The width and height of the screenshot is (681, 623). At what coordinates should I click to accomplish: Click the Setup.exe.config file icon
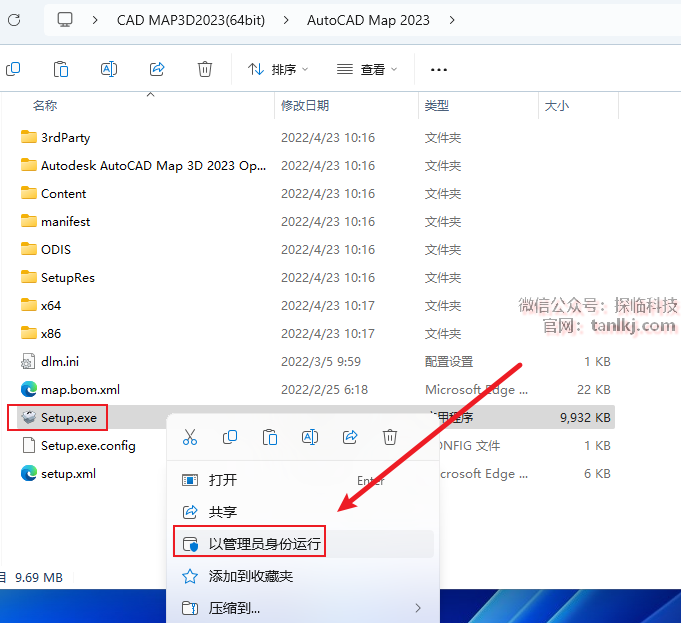click(x=29, y=445)
